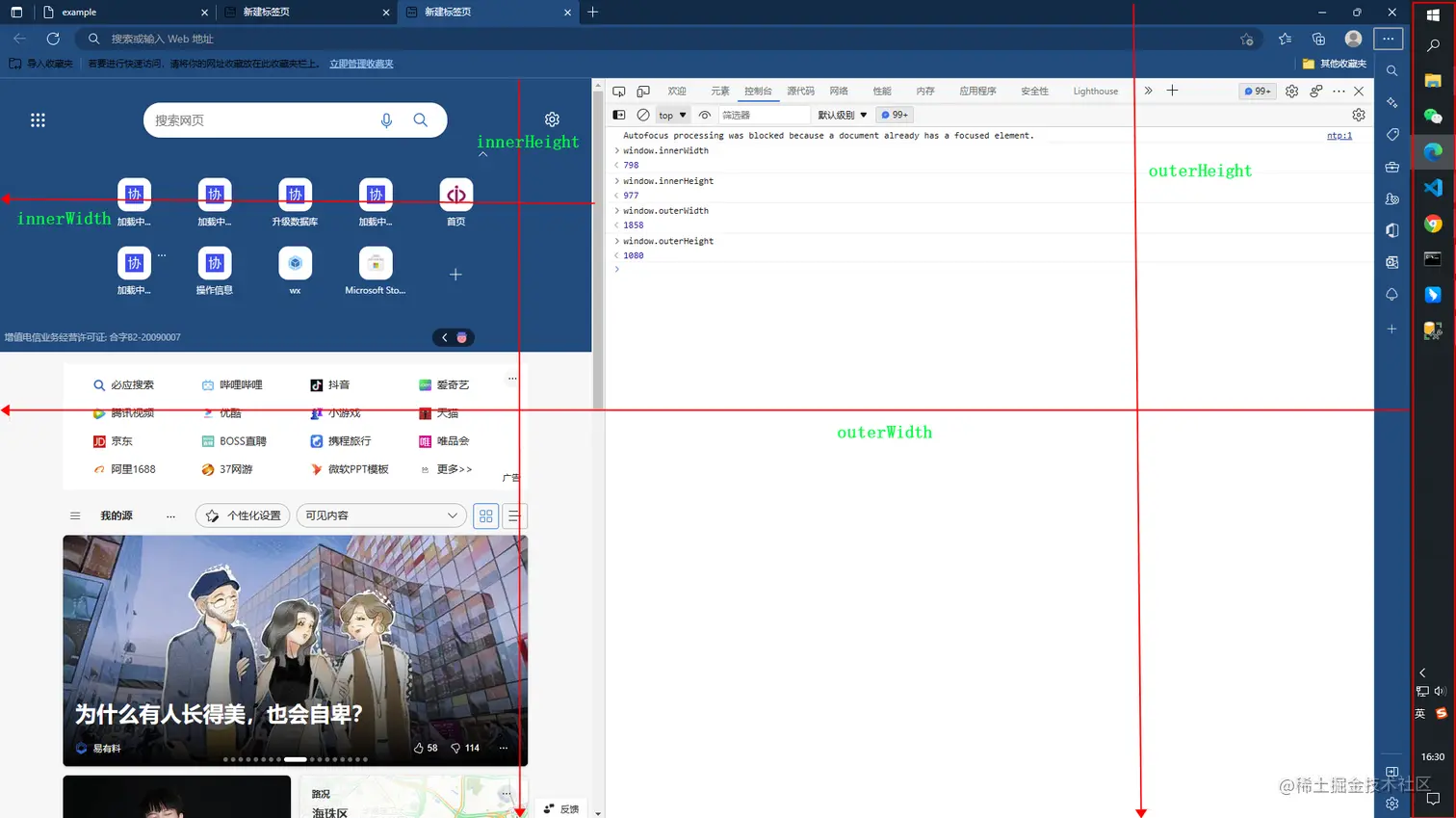1456x818 pixels.
Task: Switch to the 元素 tab
Action: coord(720,92)
